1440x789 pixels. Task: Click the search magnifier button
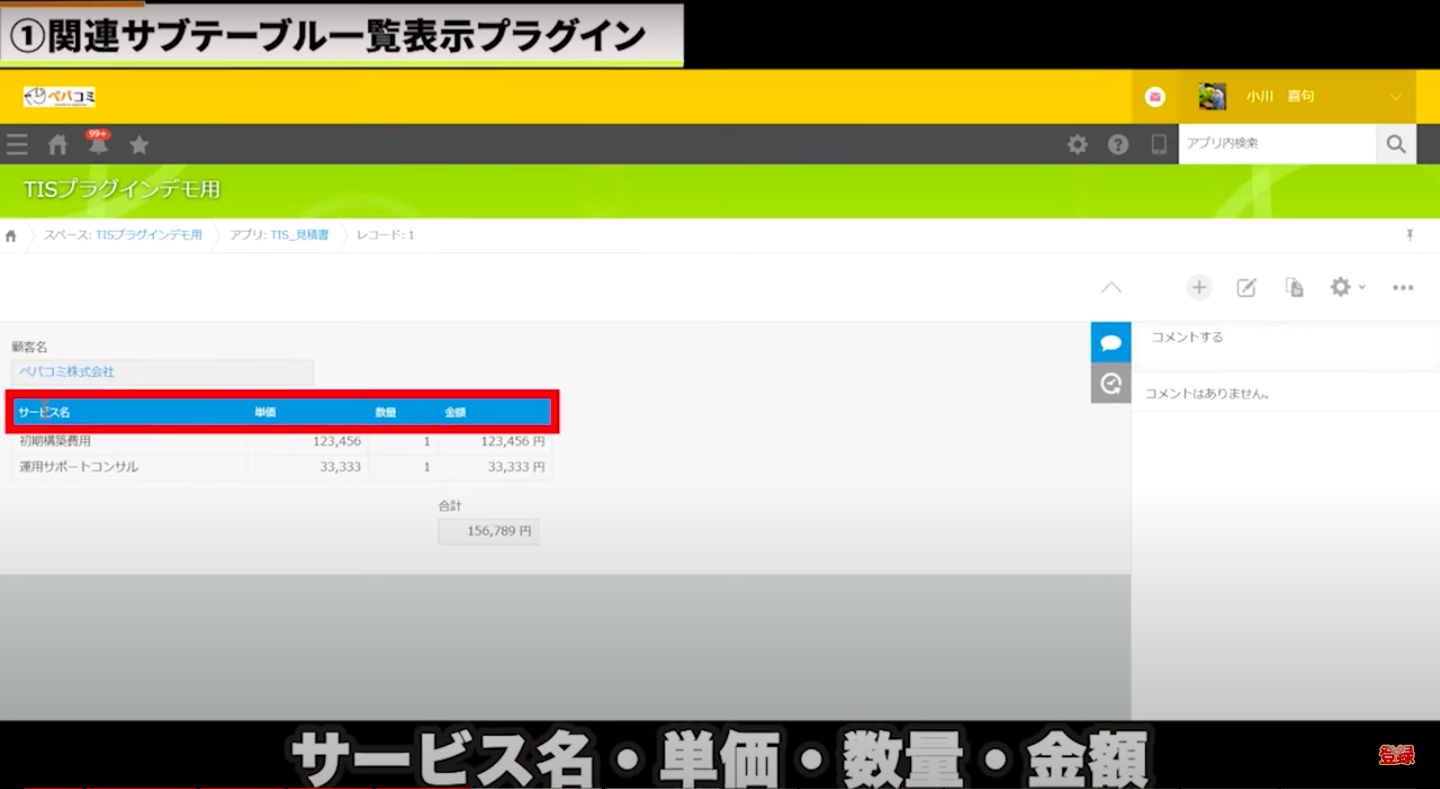(x=1396, y=144)
